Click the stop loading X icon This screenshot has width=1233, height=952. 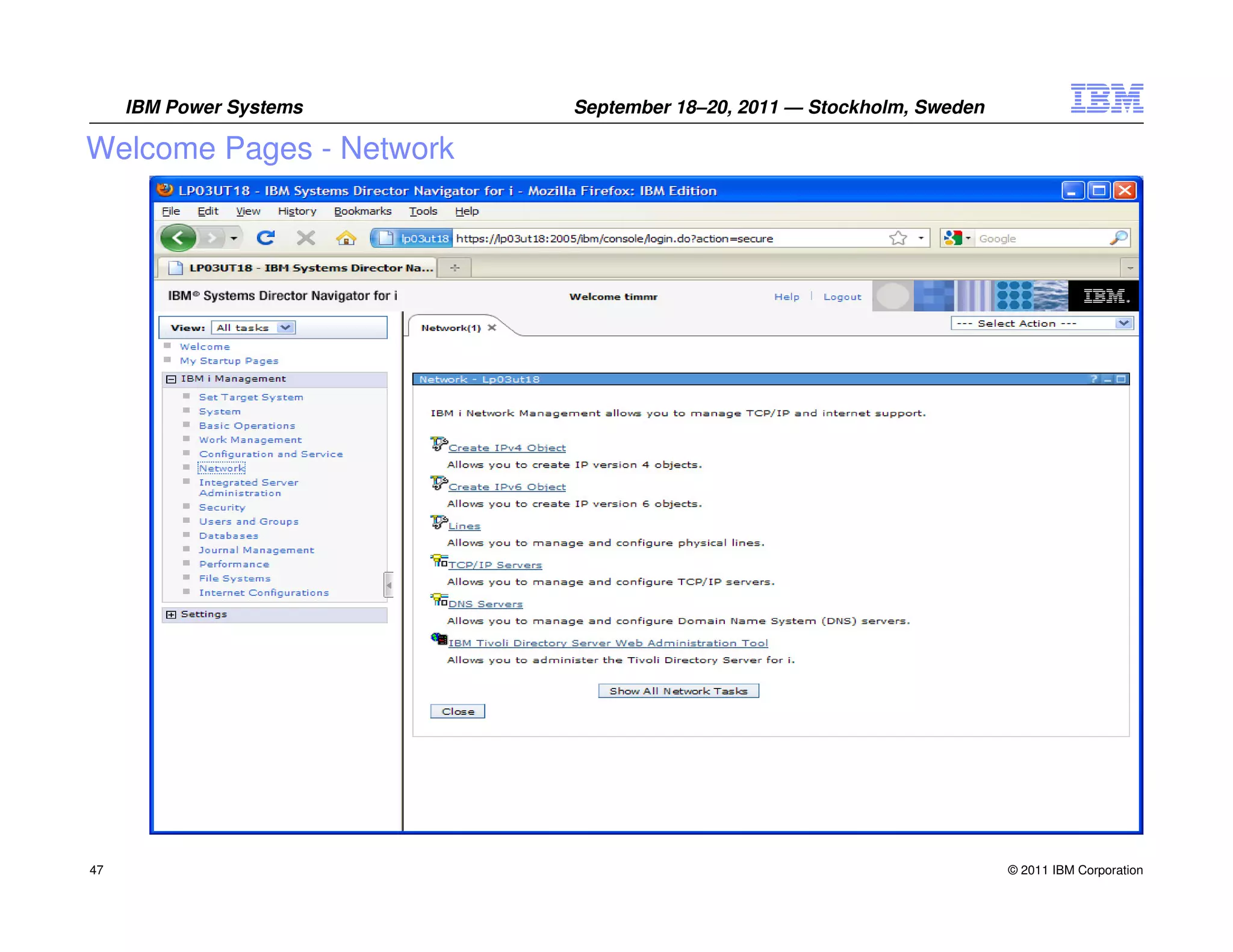(x=306, y=238)
